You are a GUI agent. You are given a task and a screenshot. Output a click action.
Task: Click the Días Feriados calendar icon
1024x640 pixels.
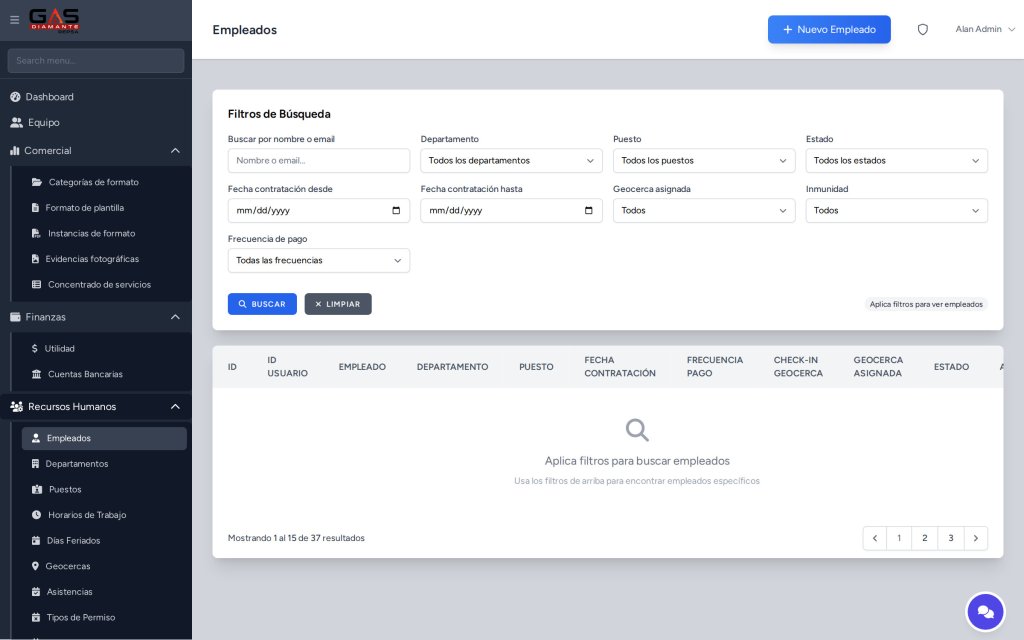pos(36,541)
